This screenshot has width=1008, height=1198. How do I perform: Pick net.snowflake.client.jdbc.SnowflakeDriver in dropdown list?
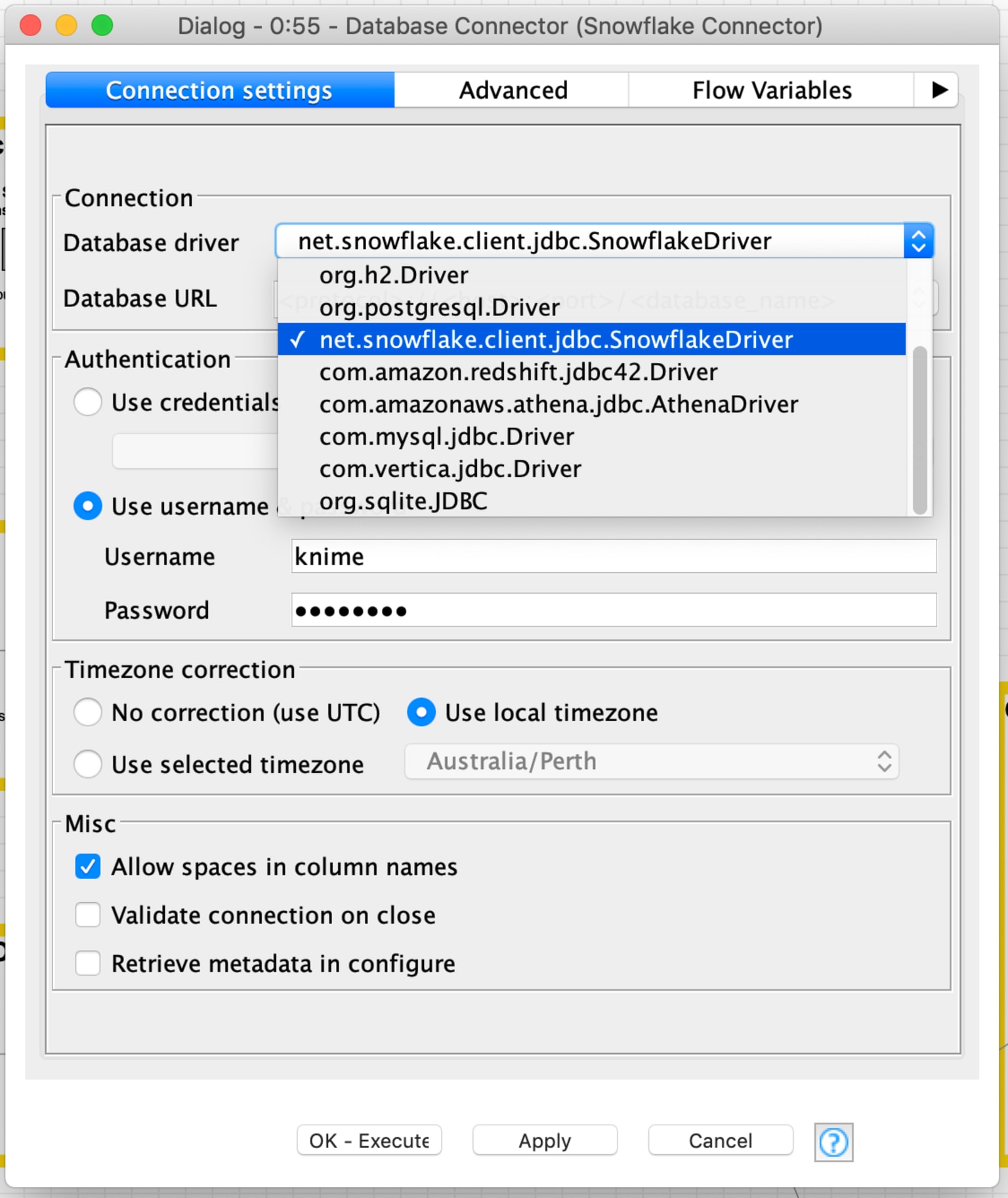click(x=592, y=339)
